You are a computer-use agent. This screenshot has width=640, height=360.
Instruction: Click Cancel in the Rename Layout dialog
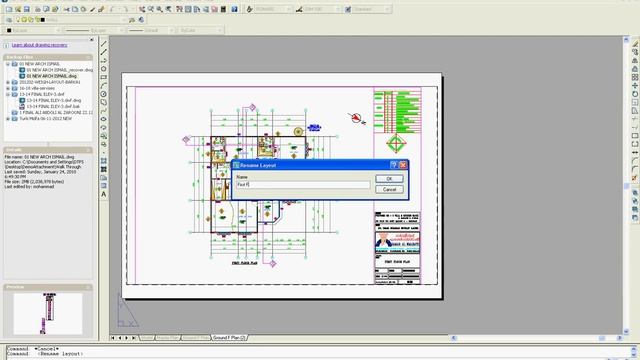pos(389,189)
